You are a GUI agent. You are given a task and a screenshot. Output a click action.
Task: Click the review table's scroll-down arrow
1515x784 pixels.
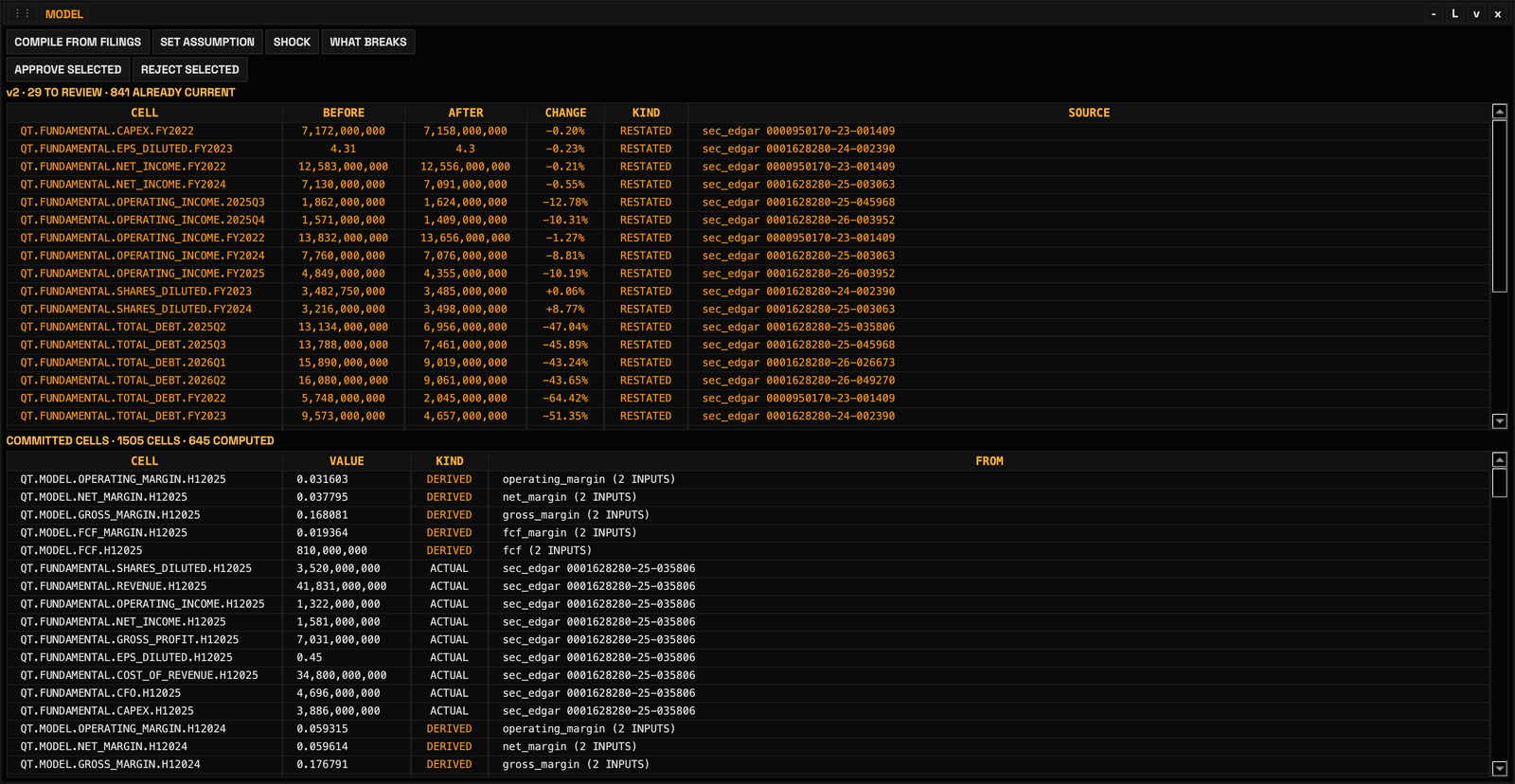[1500, 421]
